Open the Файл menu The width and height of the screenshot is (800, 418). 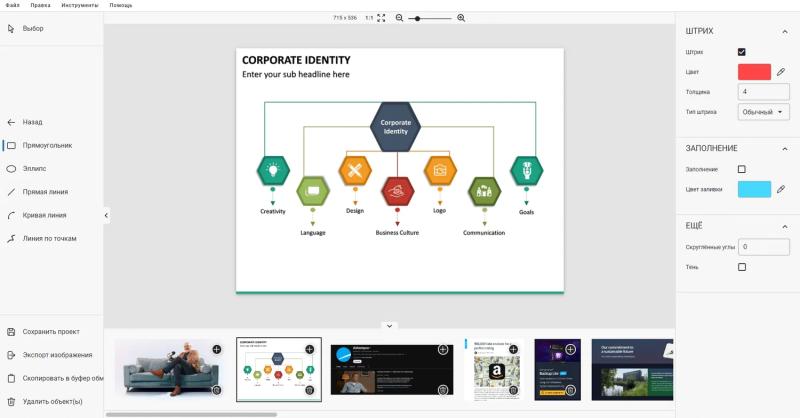click(x=12, y=5)
